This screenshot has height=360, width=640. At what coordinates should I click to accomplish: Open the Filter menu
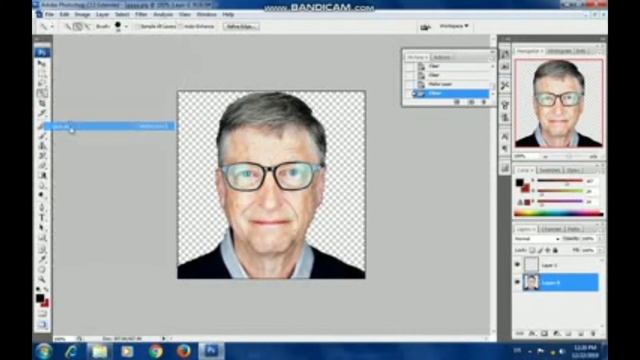[141, 14]
